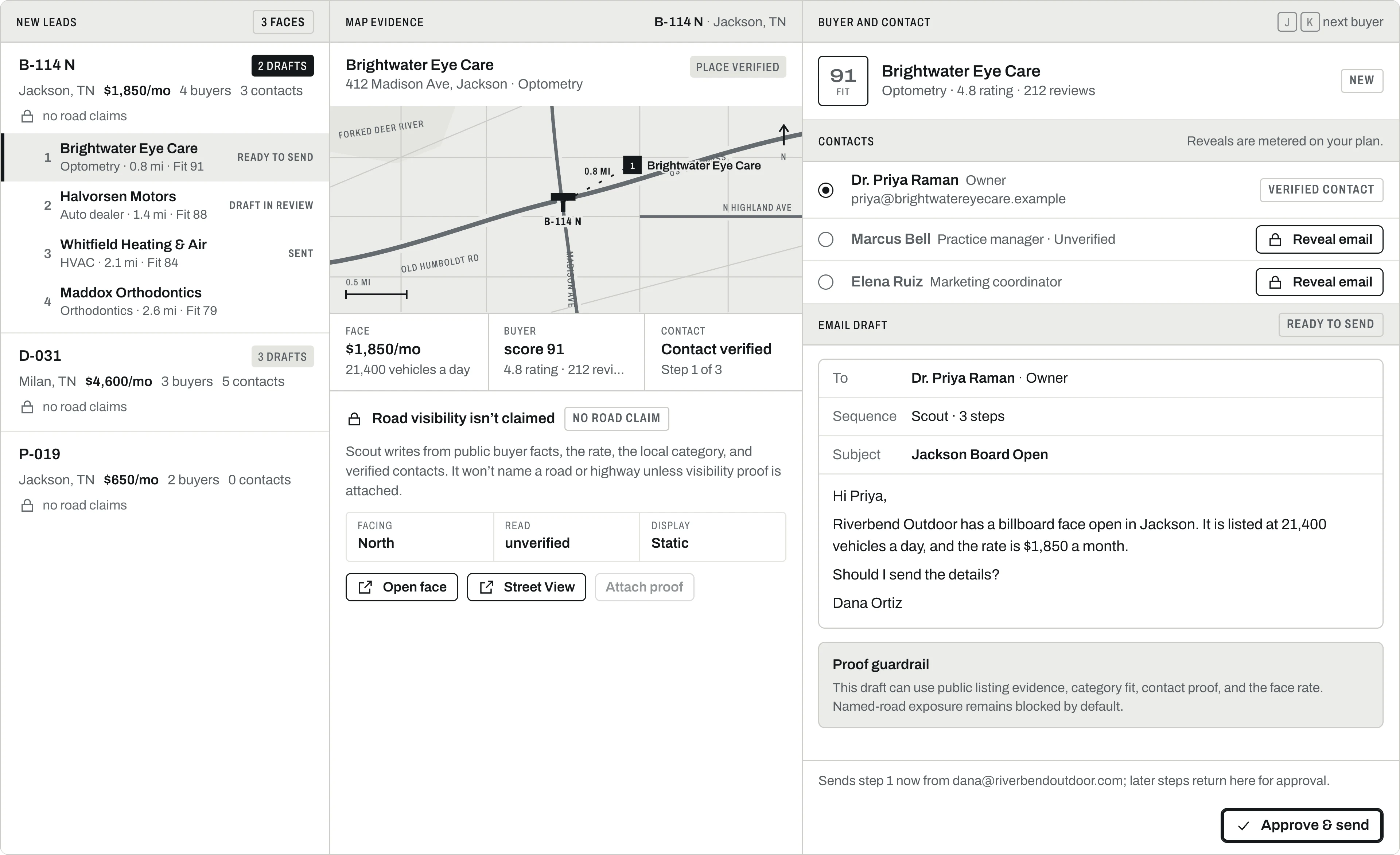Click the north arrow compass on the map
This screenshot has height=855, width=1400.
click(783, 141)
